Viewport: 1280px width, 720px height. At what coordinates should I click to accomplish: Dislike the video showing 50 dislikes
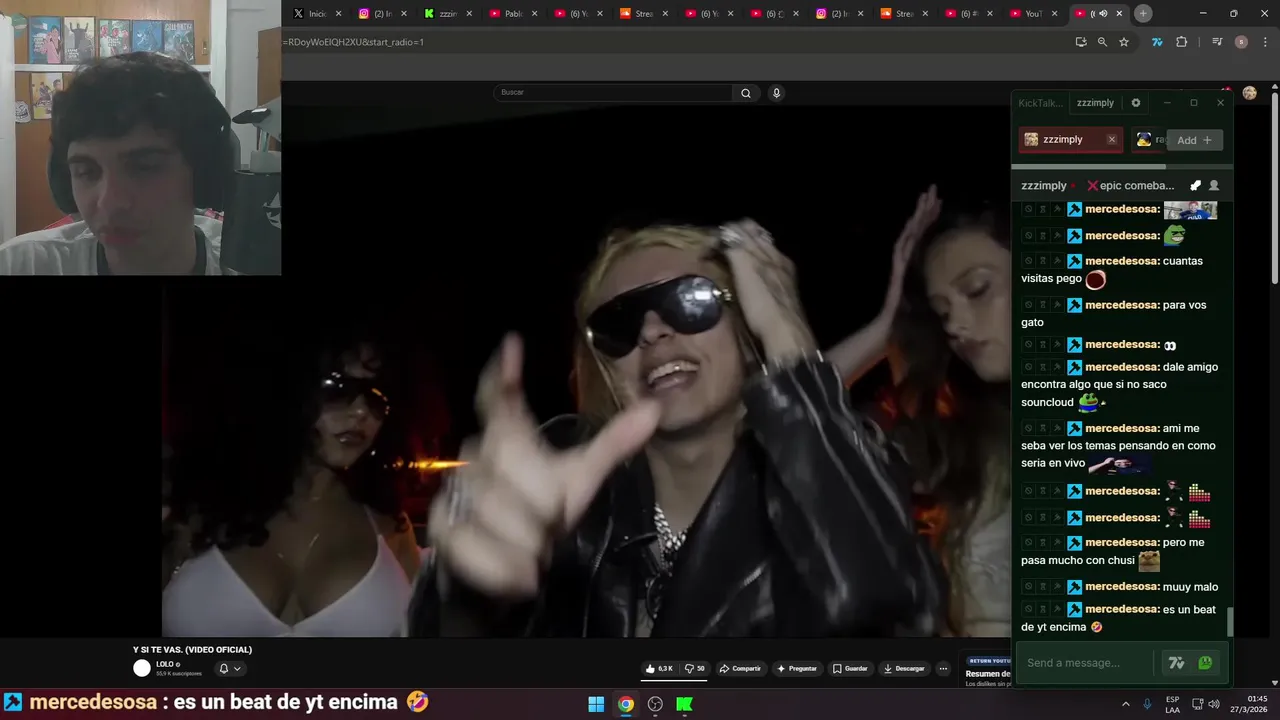tap(694, 668)
